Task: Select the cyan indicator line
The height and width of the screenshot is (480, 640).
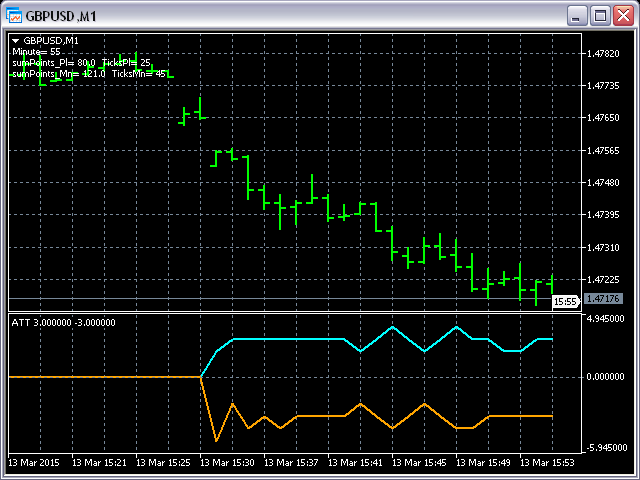Action: click(x=300, y=340)
